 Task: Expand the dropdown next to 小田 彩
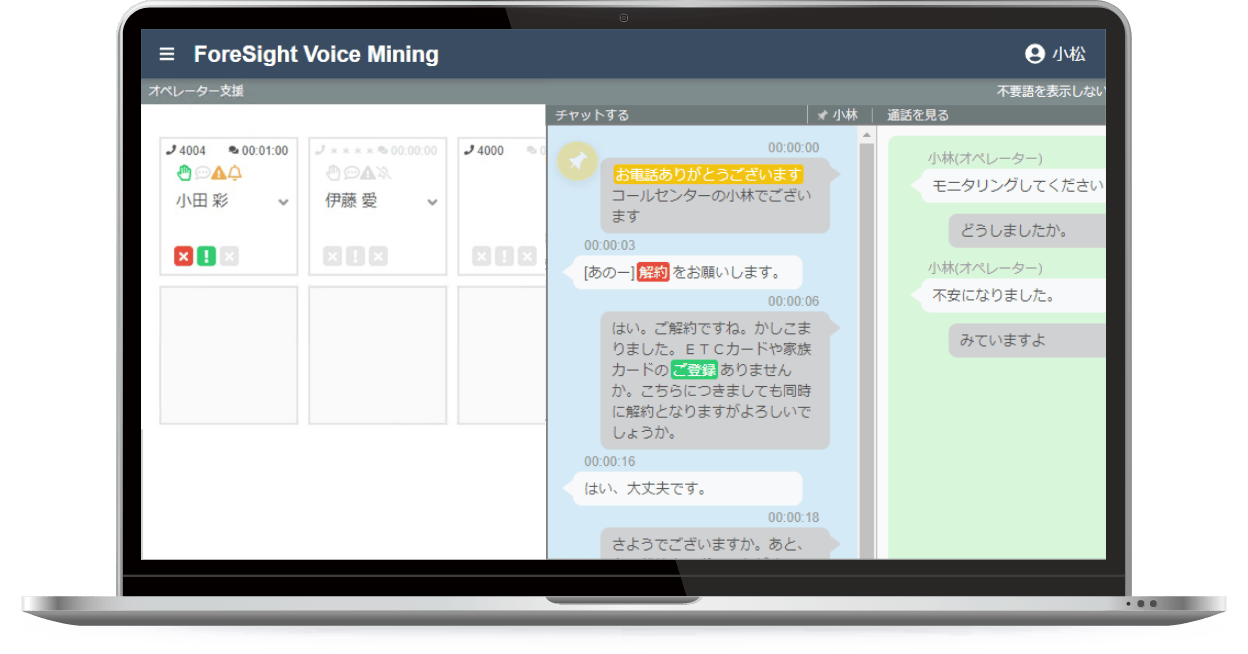pyautogui.click(x=283, y=202)
